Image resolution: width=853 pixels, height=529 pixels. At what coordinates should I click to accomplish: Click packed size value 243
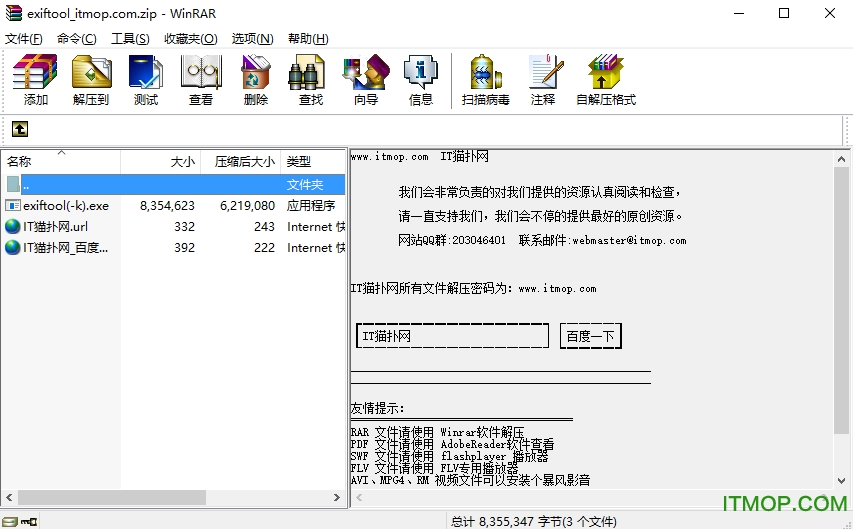coord(264,226)
